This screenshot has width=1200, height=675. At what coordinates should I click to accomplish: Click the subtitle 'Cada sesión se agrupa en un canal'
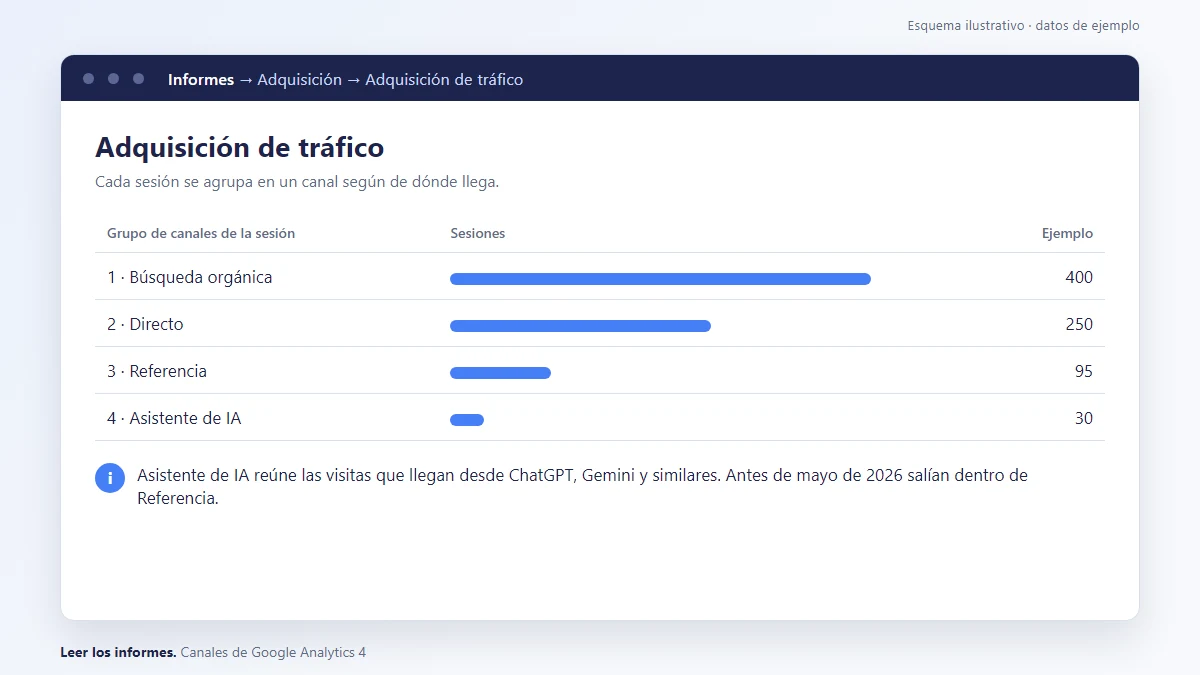pos(297,182)
